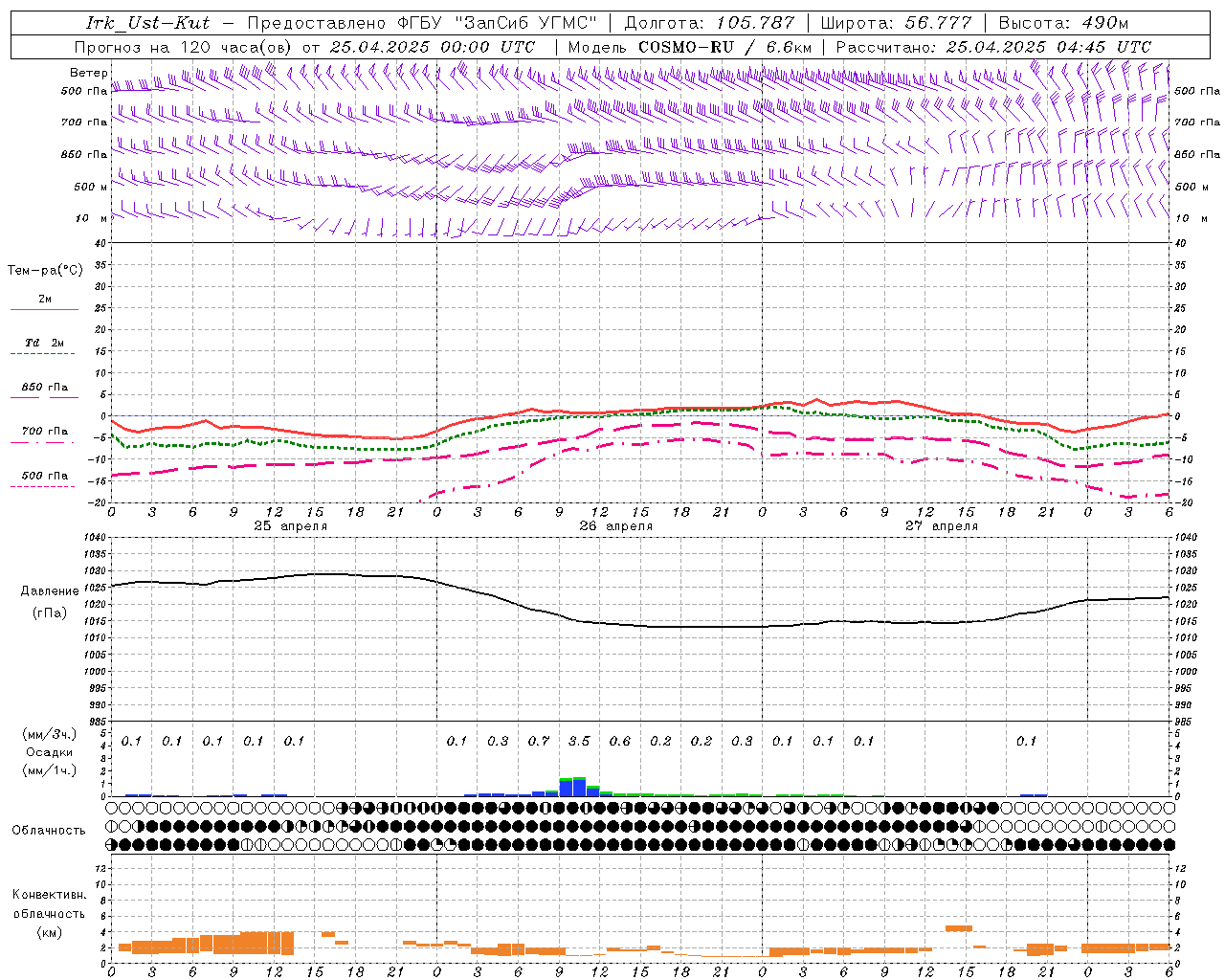Click the 700 гПа legend entry in temperature panel

click(45, 431)
